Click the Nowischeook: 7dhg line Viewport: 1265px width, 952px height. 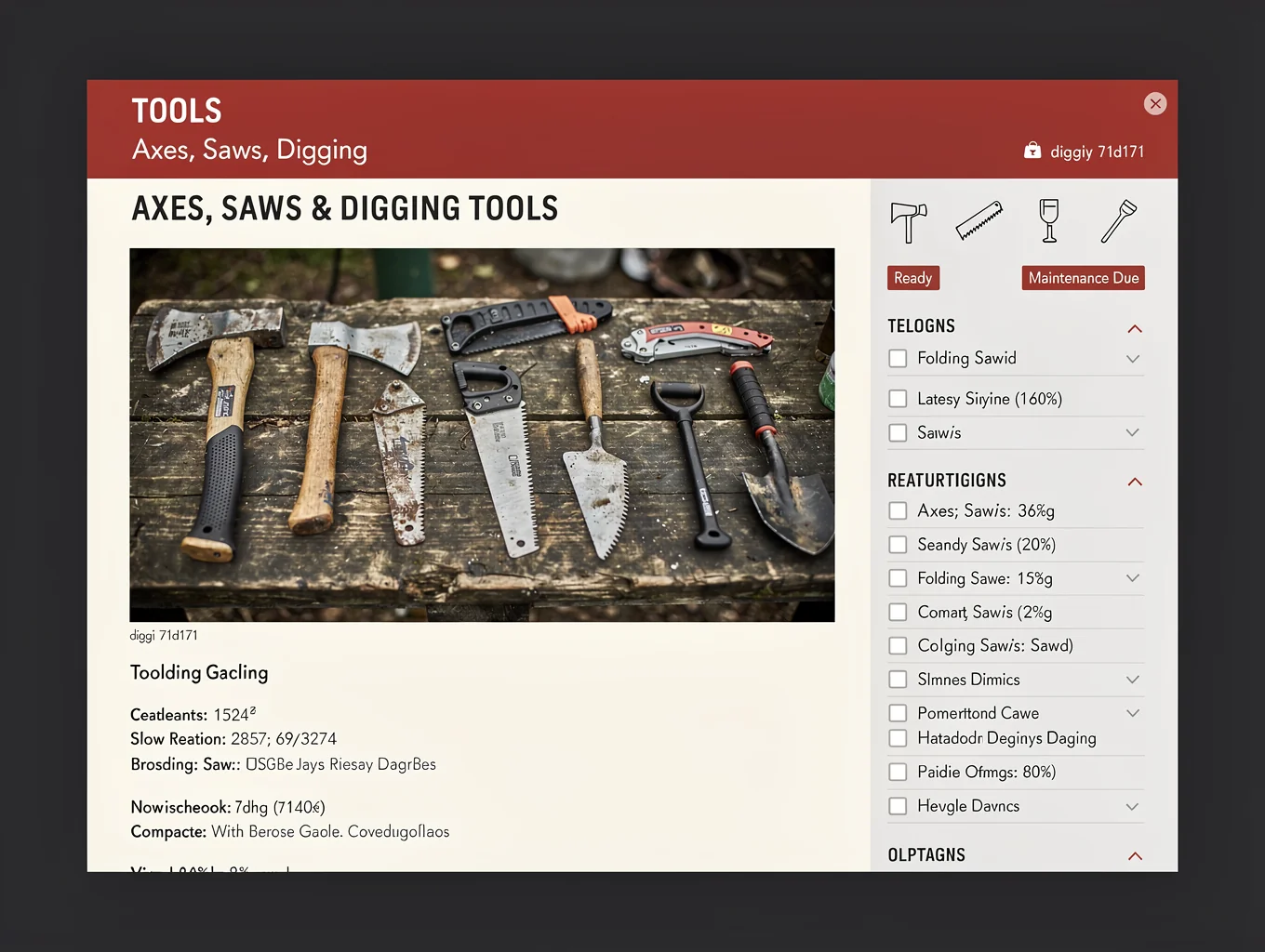click(x=228, y=807)
